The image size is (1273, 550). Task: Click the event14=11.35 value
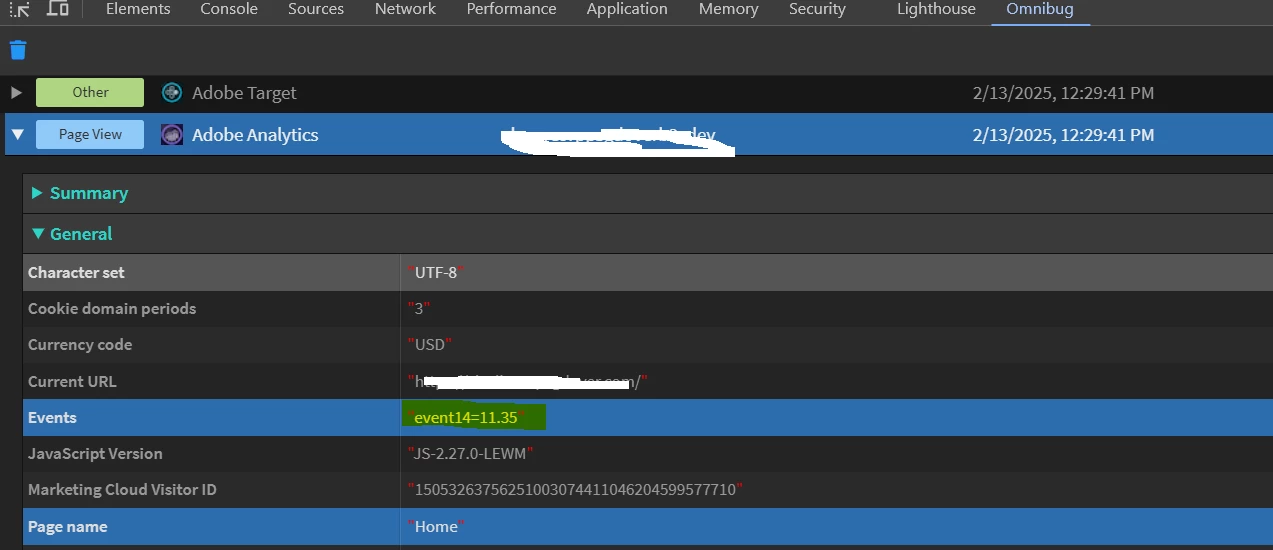point(465,418)
